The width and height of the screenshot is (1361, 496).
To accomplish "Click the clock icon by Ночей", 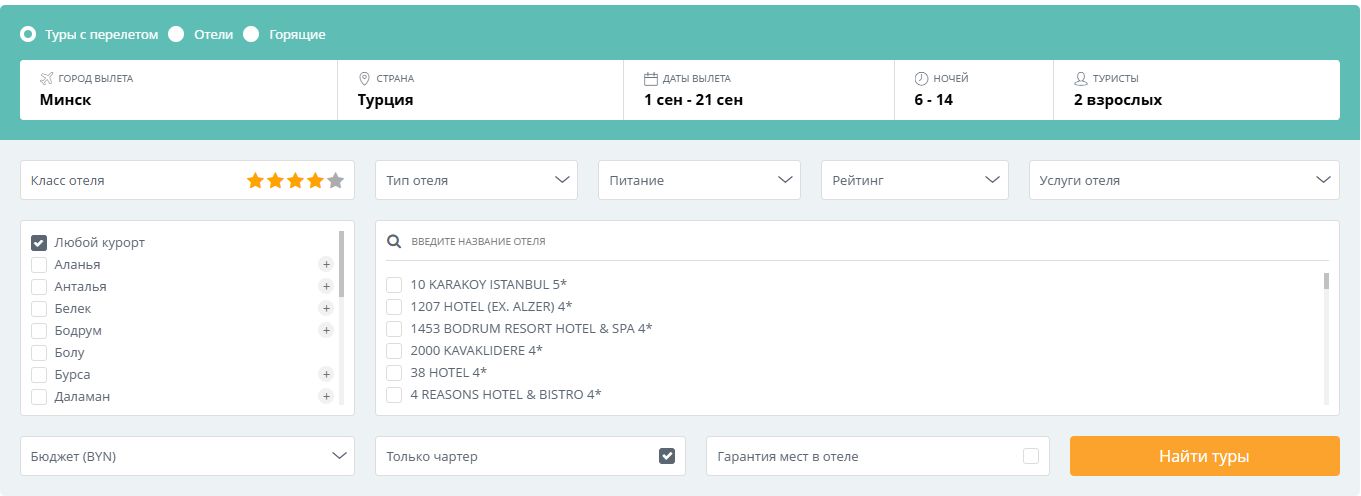I will coord(921,78).
